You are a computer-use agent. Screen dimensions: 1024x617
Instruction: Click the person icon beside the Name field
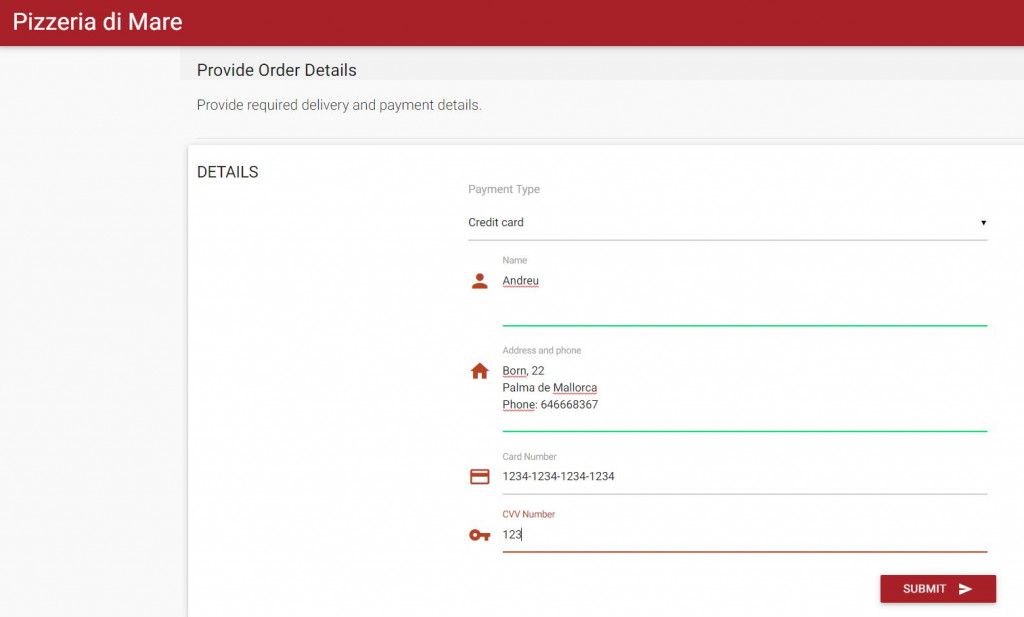click(480, 281)
